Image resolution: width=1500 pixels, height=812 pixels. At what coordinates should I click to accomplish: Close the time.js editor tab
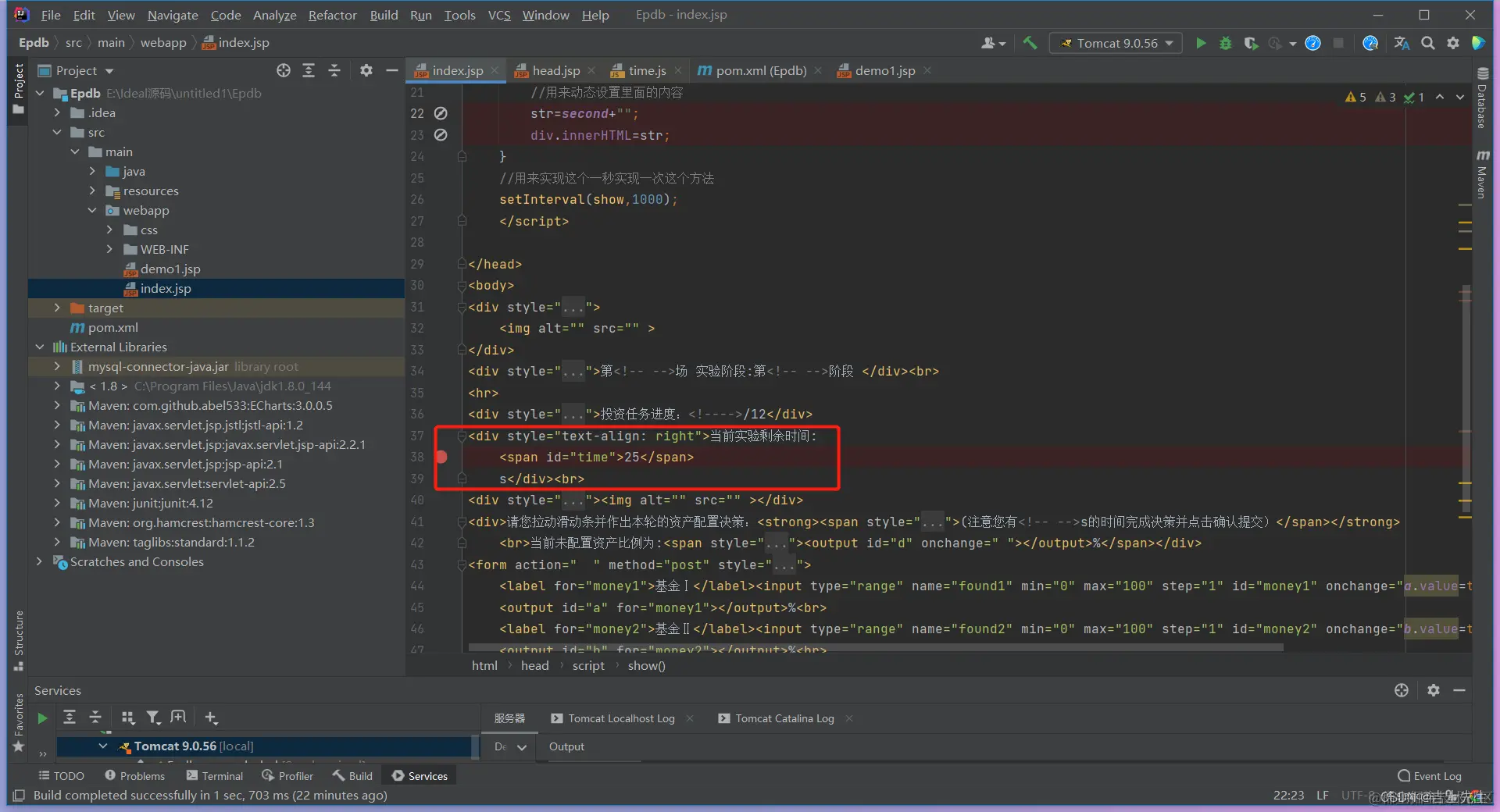point(678,70)
